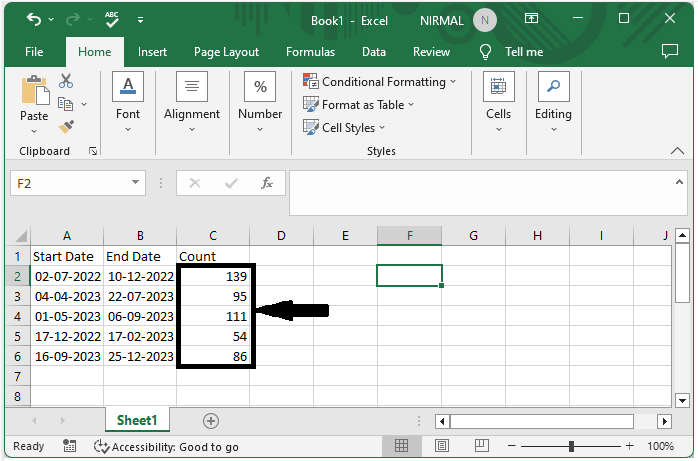
Task: Open the Comments speech bubble icon
Action: [670, 51]
